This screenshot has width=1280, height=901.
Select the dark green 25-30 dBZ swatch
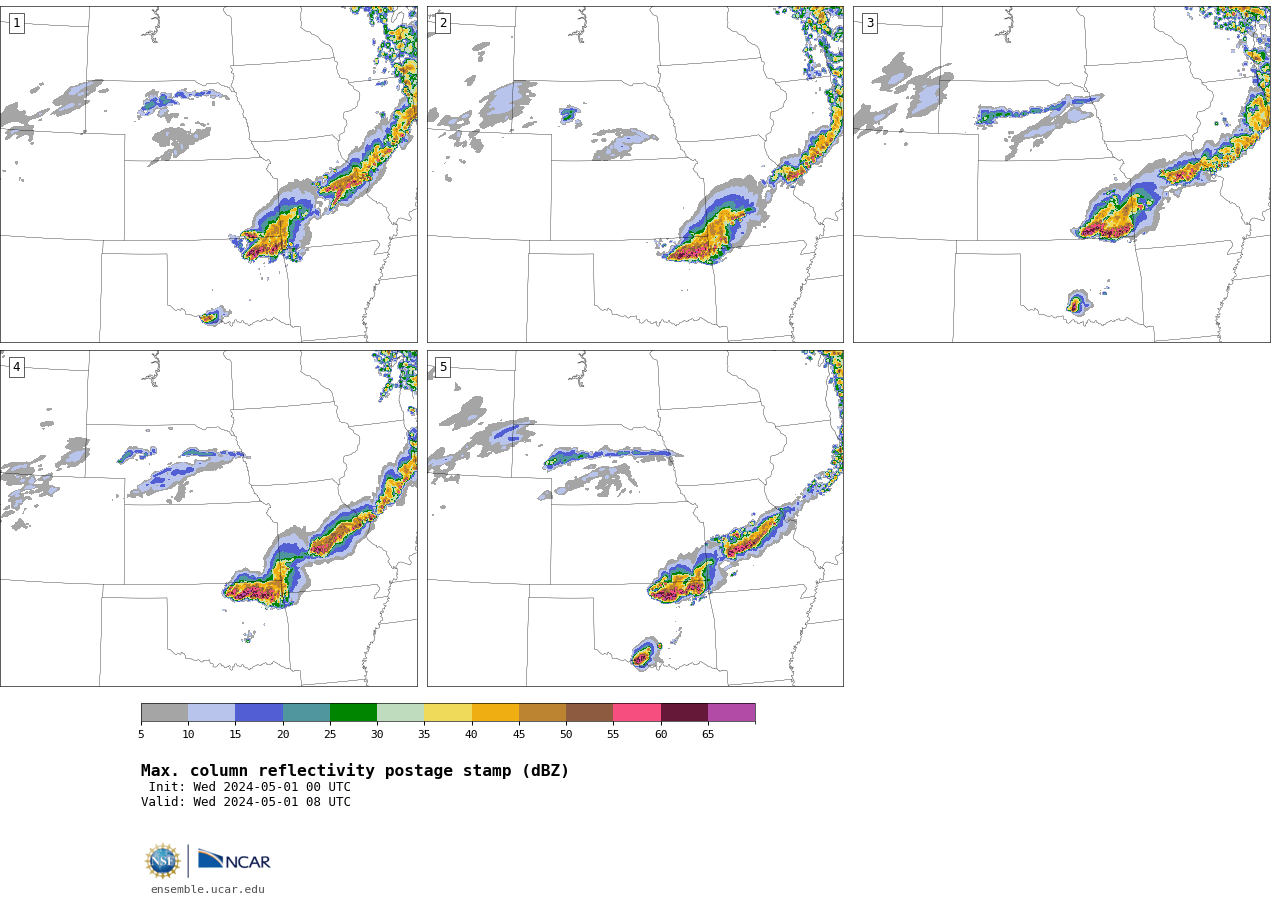[x=353, y=713]
